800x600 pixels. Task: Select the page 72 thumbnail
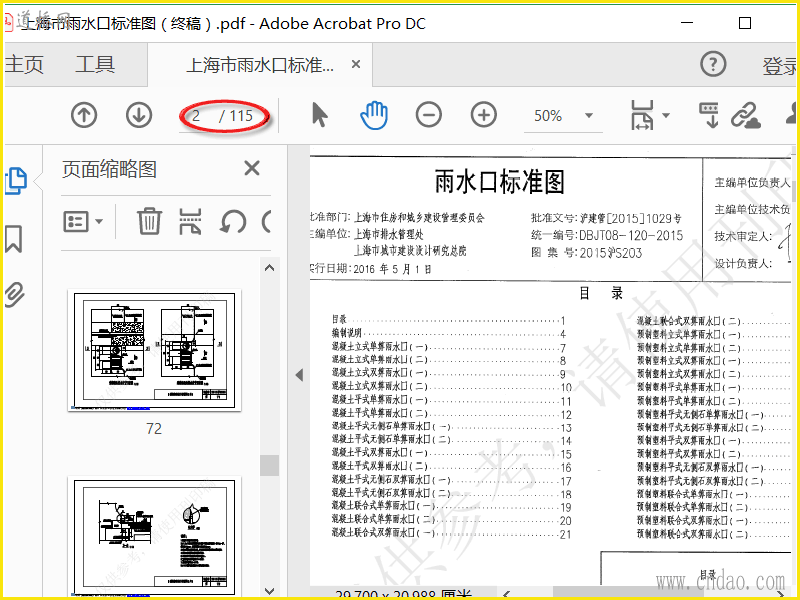155,351
